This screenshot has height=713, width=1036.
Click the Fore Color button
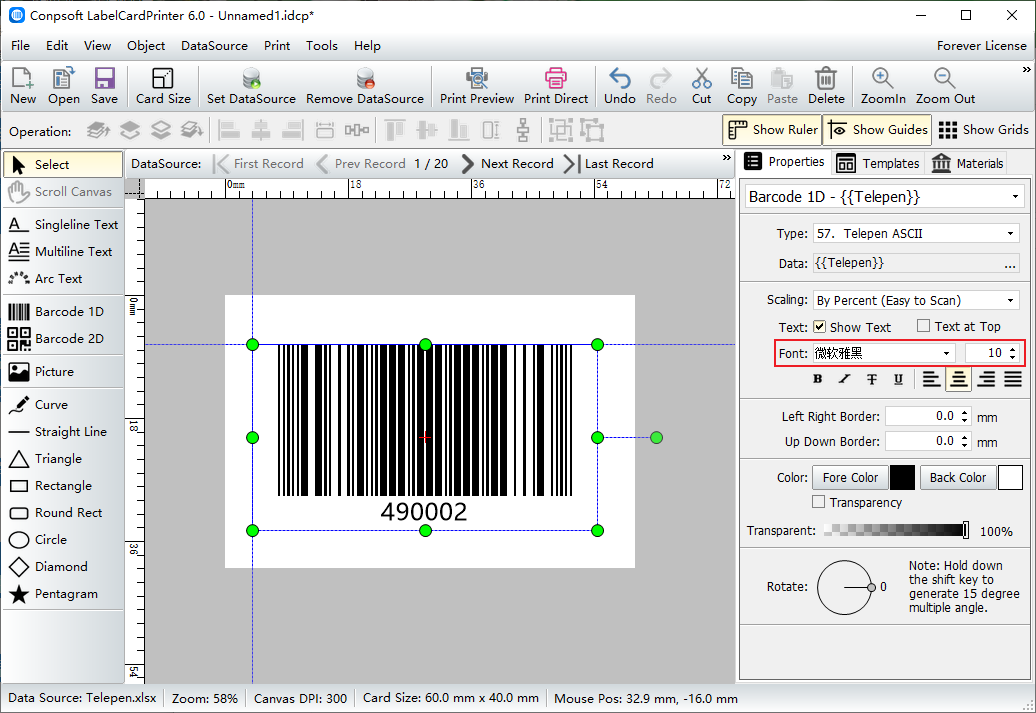(850, 477)
